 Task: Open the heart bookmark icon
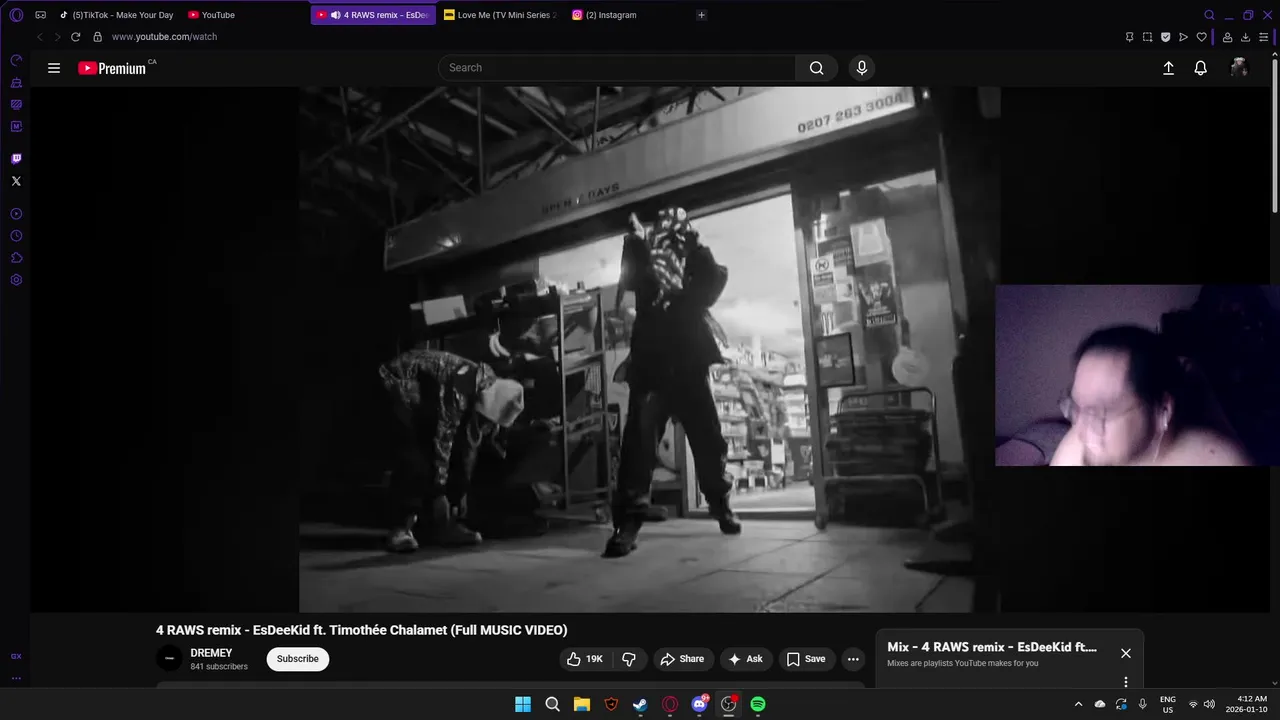pos(1202,37)
